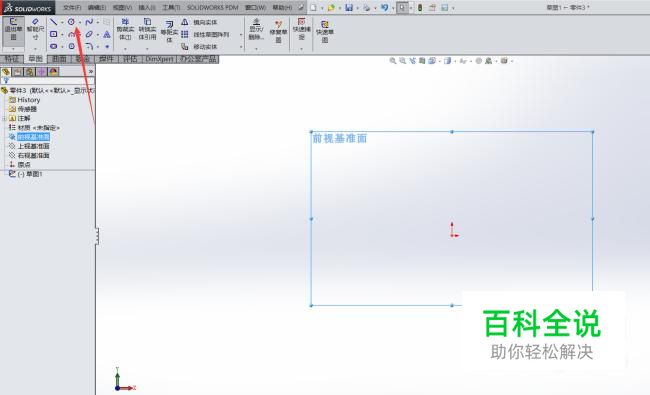Open the Linear Sketch Pattern dropdown arrow
Image resolution: width=650 pixels, height=395 pixels.
click(x=241, y=35)
